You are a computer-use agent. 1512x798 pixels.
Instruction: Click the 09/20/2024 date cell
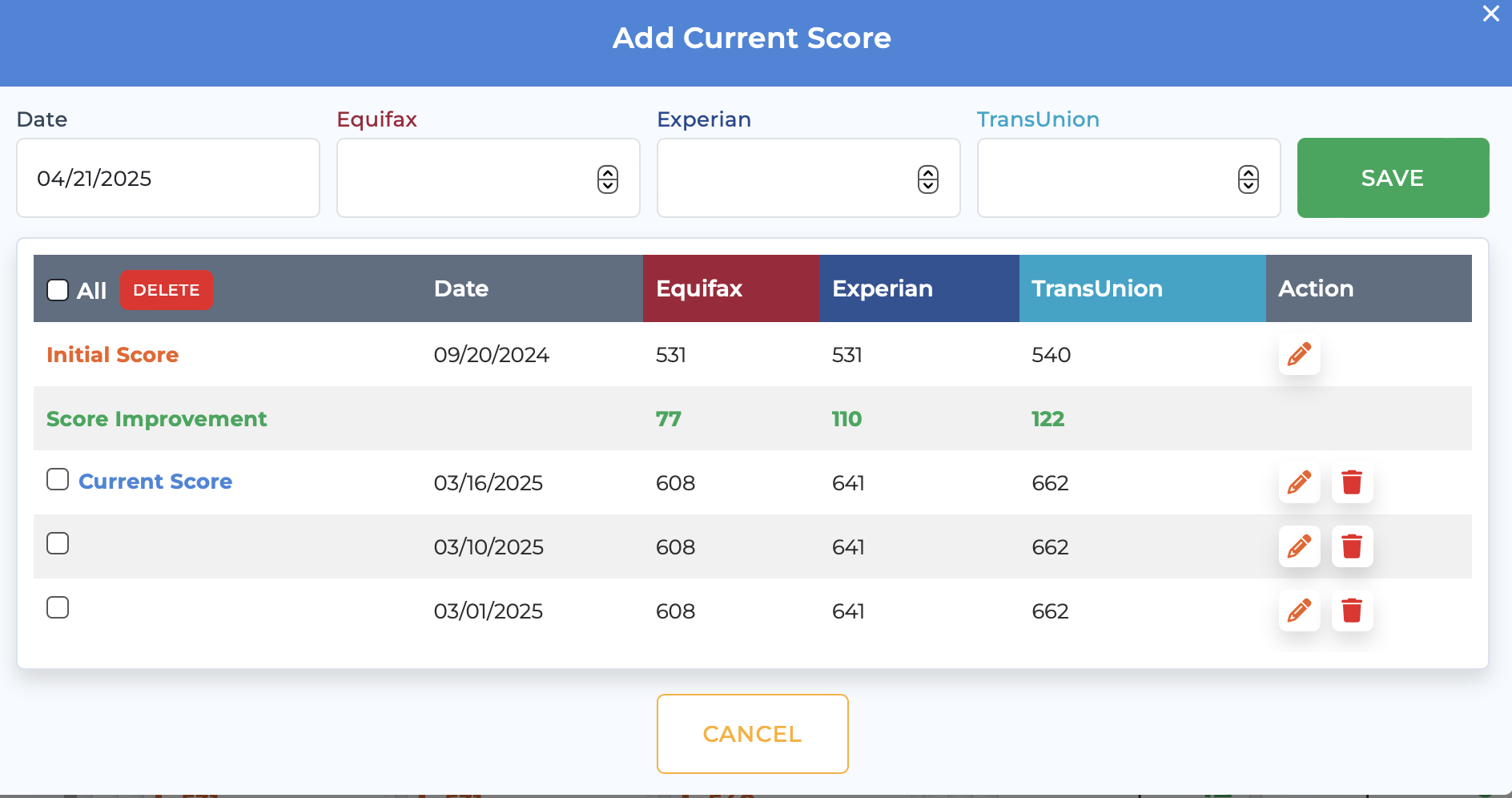[491, 354]
